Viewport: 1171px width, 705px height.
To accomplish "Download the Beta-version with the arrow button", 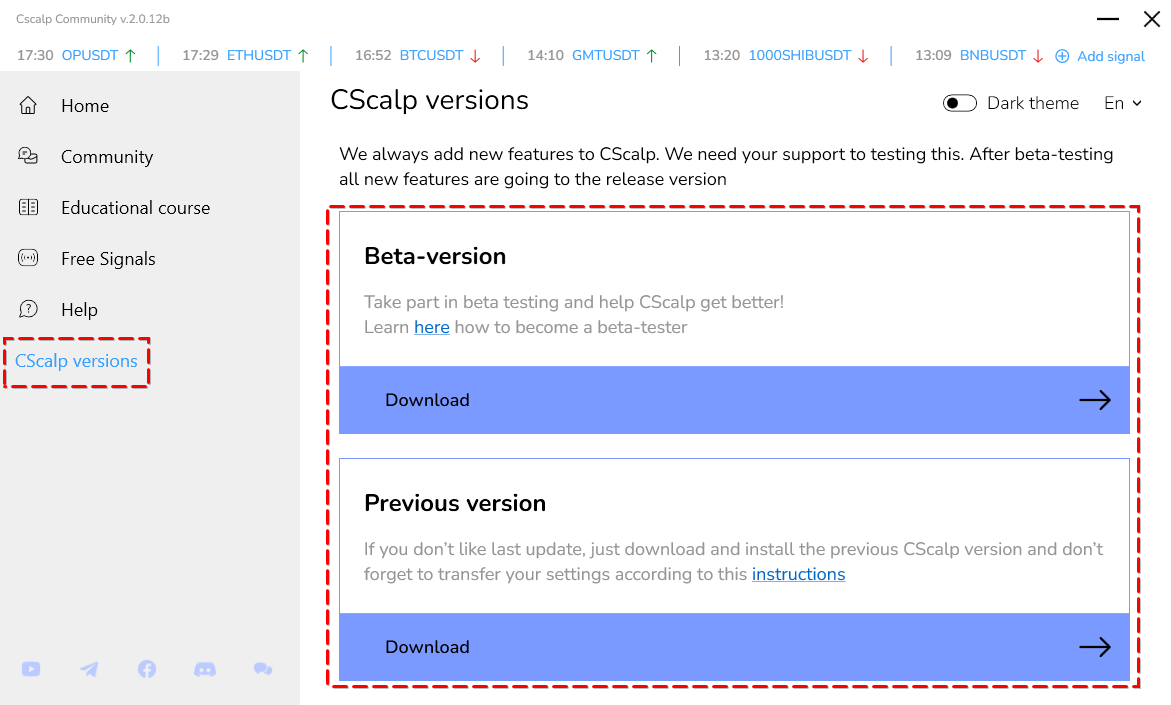I will click(x=1095, y=399).
